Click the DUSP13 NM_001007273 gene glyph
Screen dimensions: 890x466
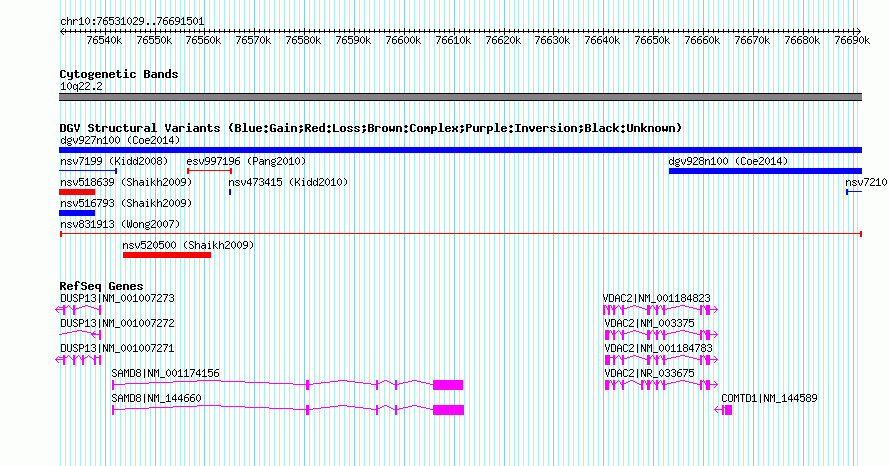[x=78, y=310]
